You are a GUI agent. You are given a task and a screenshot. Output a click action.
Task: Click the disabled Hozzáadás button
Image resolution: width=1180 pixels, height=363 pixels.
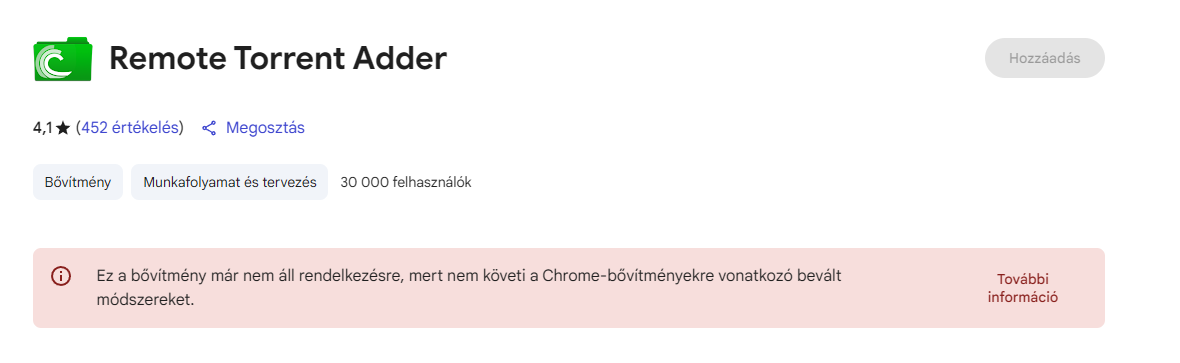(1045, 58)
